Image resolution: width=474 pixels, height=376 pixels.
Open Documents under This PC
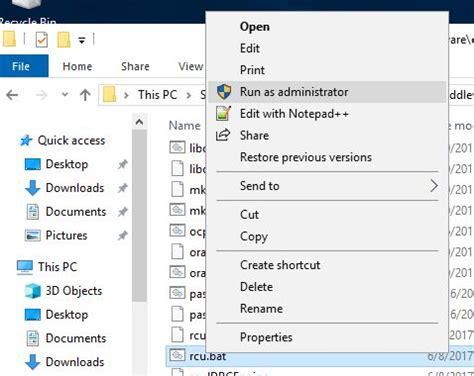76,338
